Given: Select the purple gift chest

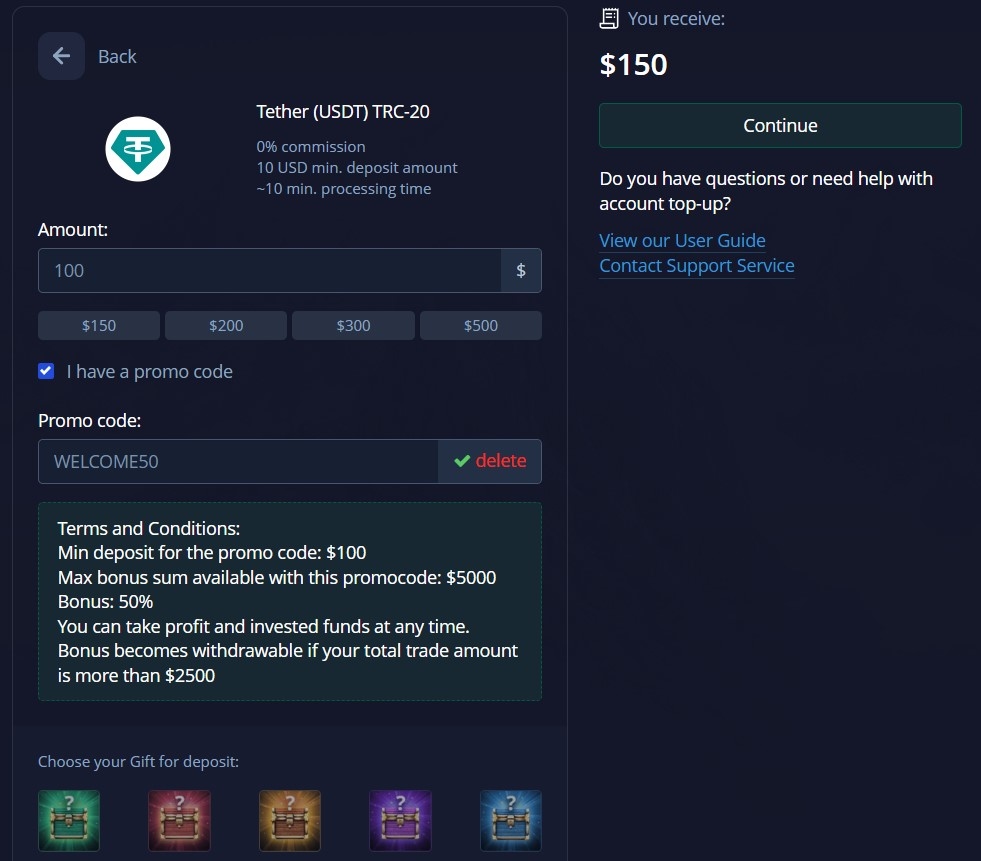Looking at the screenshot, I should (x=400, y=820).
